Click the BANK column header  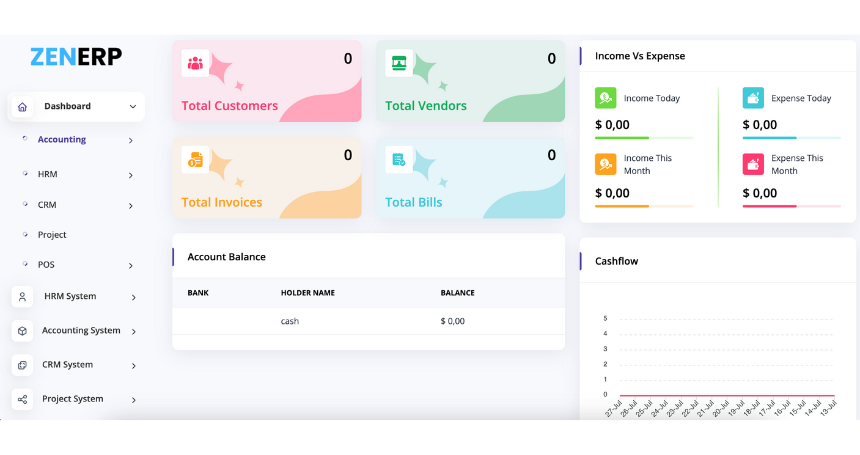coord(198,293)
